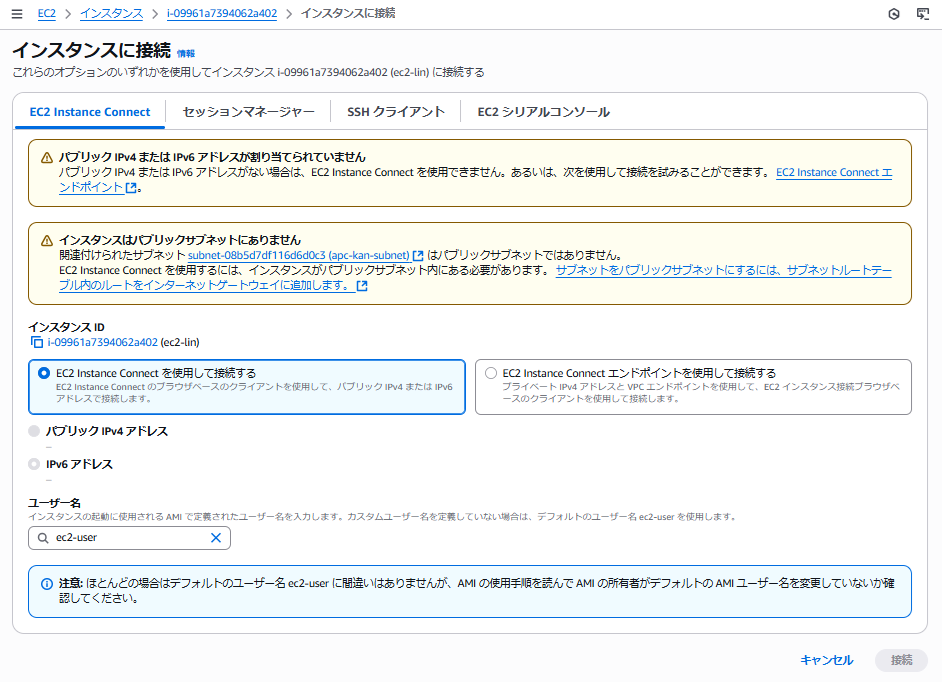The height and width of the screenshot is (682, 942).
Task: Open 情報 link next to page title
Action: (x=186, y=53)
